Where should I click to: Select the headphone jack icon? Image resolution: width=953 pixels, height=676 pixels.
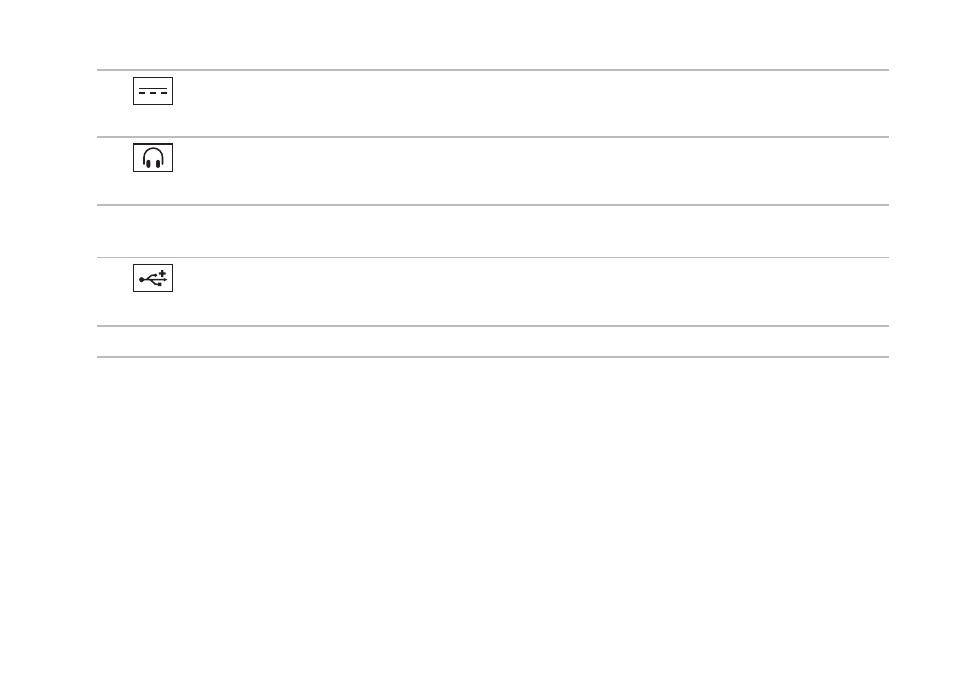pyautogui.click(x=153, y=157)
